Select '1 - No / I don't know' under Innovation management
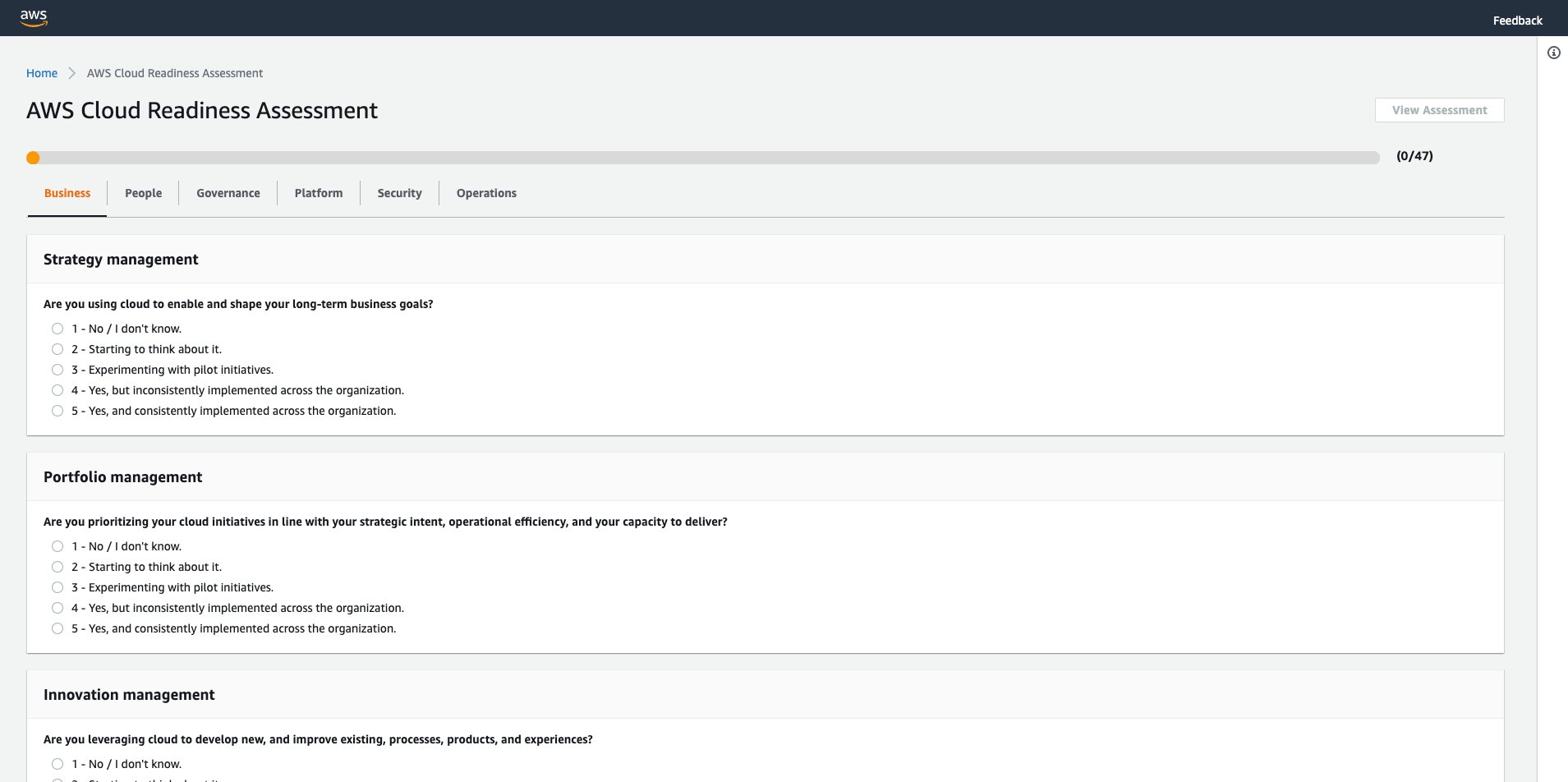This screenshot has height=782, width=1568. [x=57, y=764]
